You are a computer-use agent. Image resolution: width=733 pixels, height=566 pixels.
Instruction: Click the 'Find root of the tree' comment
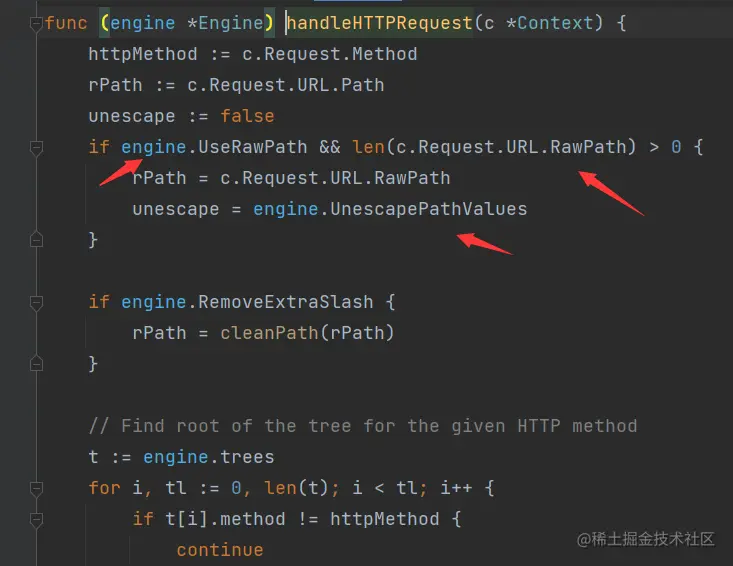(363, 426)
